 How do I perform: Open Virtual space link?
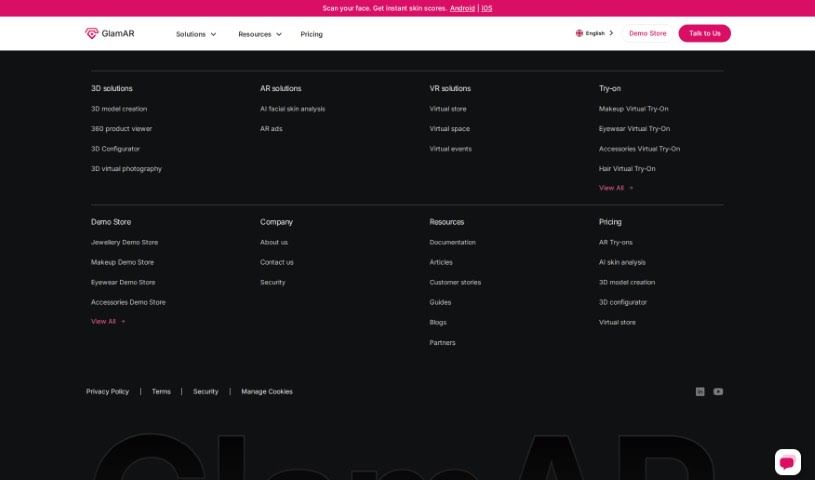[450, 128]
